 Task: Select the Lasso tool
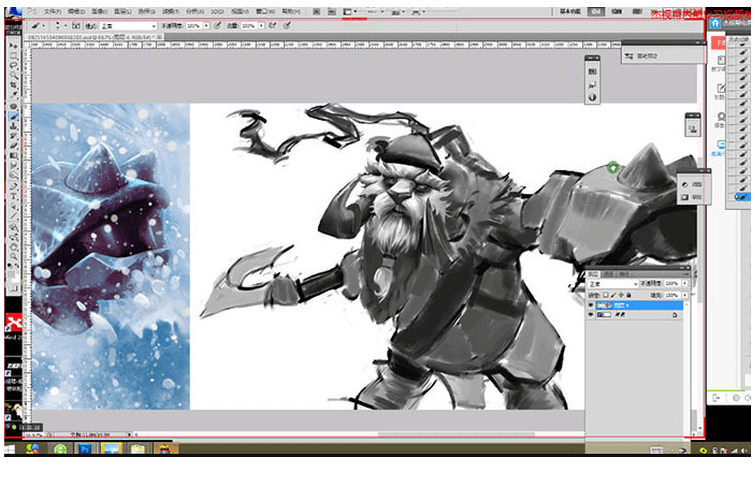(13, 65)
